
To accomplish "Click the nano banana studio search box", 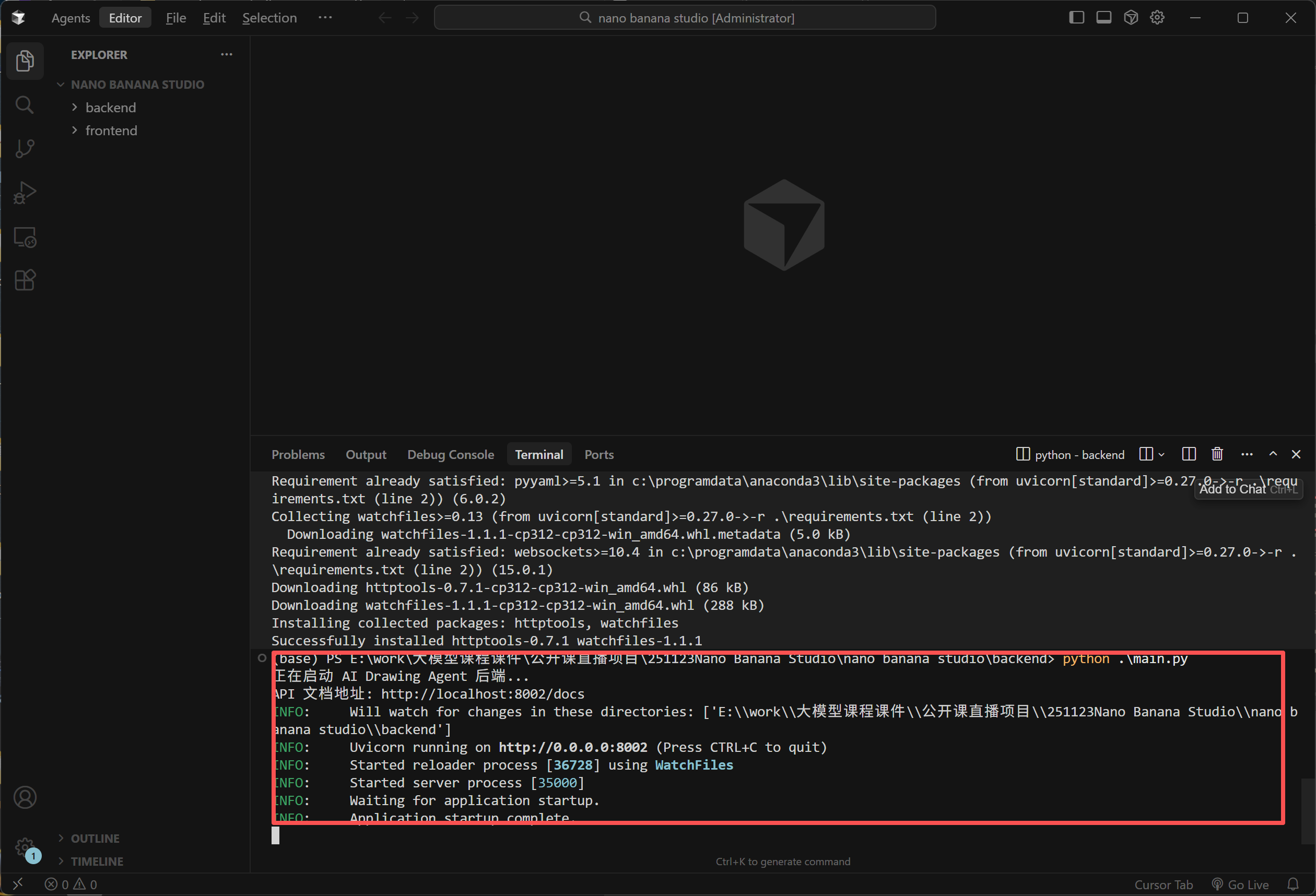I will 685,18.
